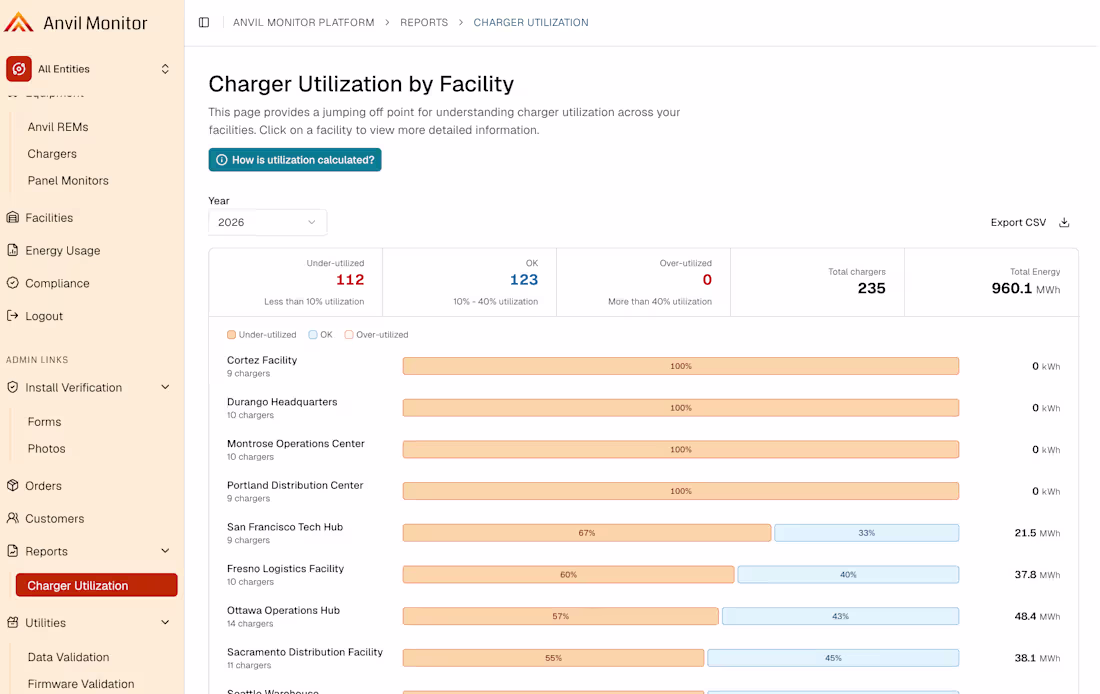Open the Year 2026 dropdown
1100x694 pixels.
(267, 222)
